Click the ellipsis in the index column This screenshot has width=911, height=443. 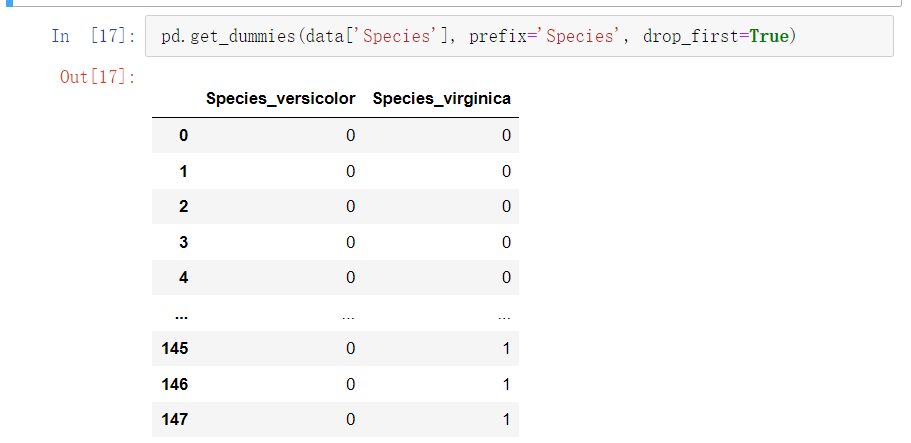pyautogui.click(x=180, y=314)
